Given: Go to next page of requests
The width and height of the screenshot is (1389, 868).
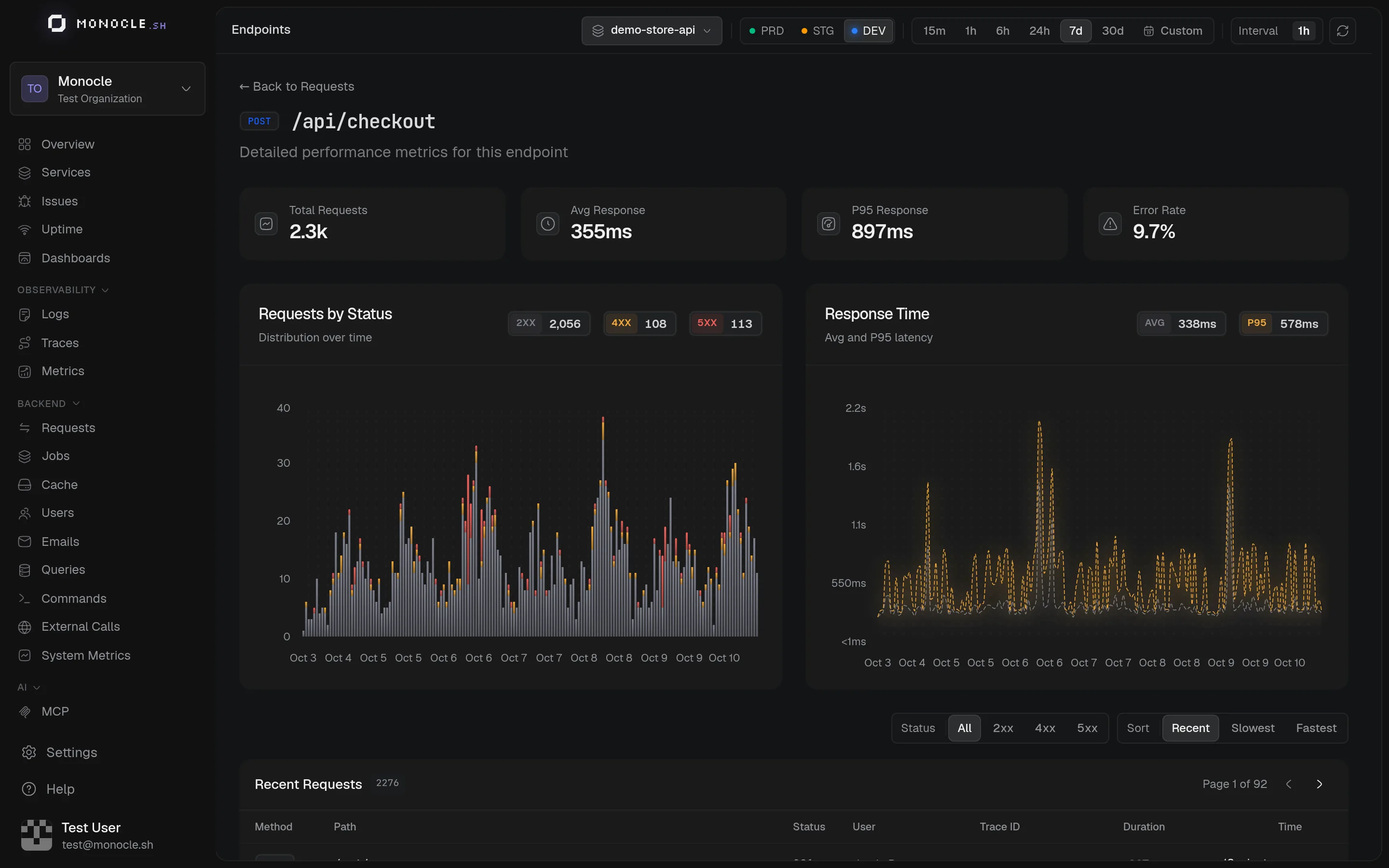Looking at the screenshot, I should pyautogui.click(x=1319, y=784).
